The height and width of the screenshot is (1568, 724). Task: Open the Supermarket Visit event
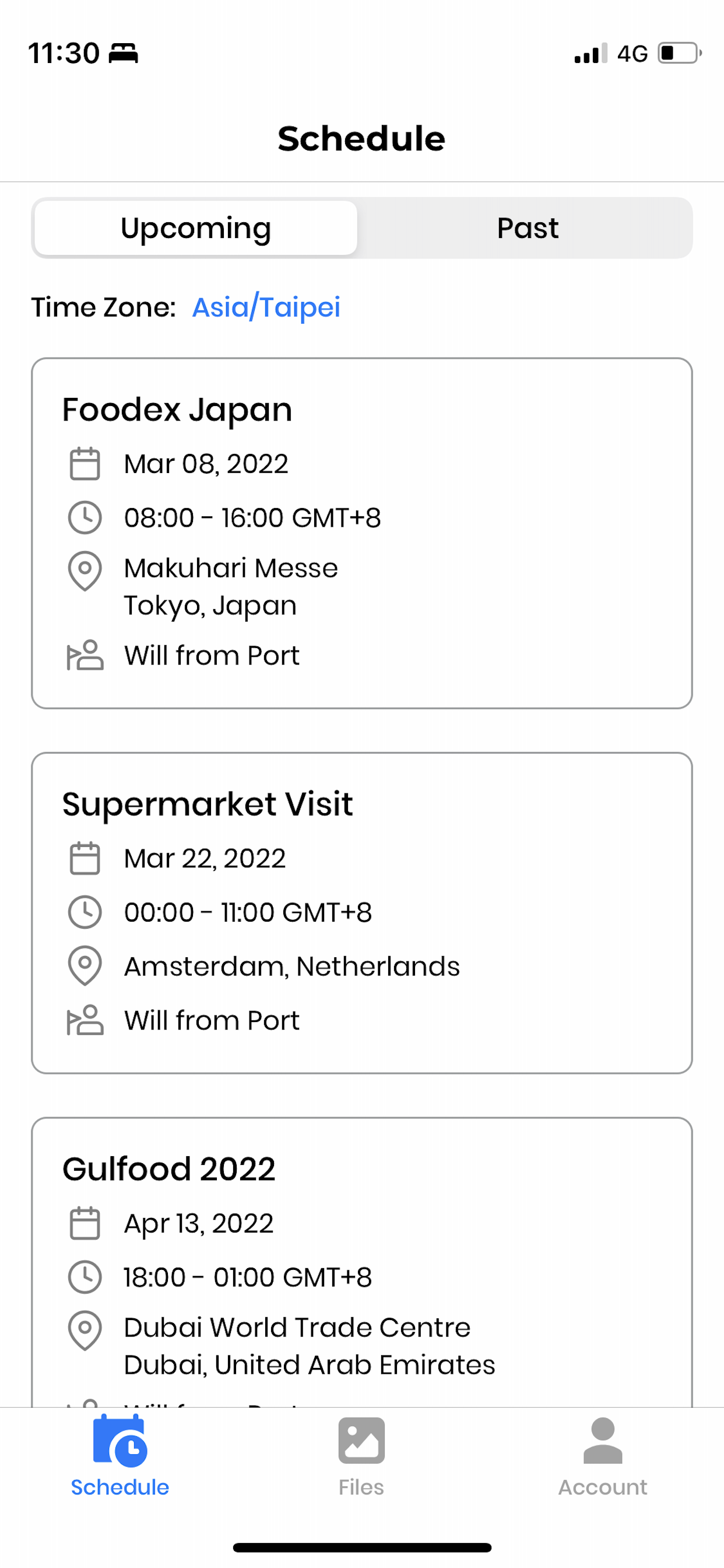[361, 913]
